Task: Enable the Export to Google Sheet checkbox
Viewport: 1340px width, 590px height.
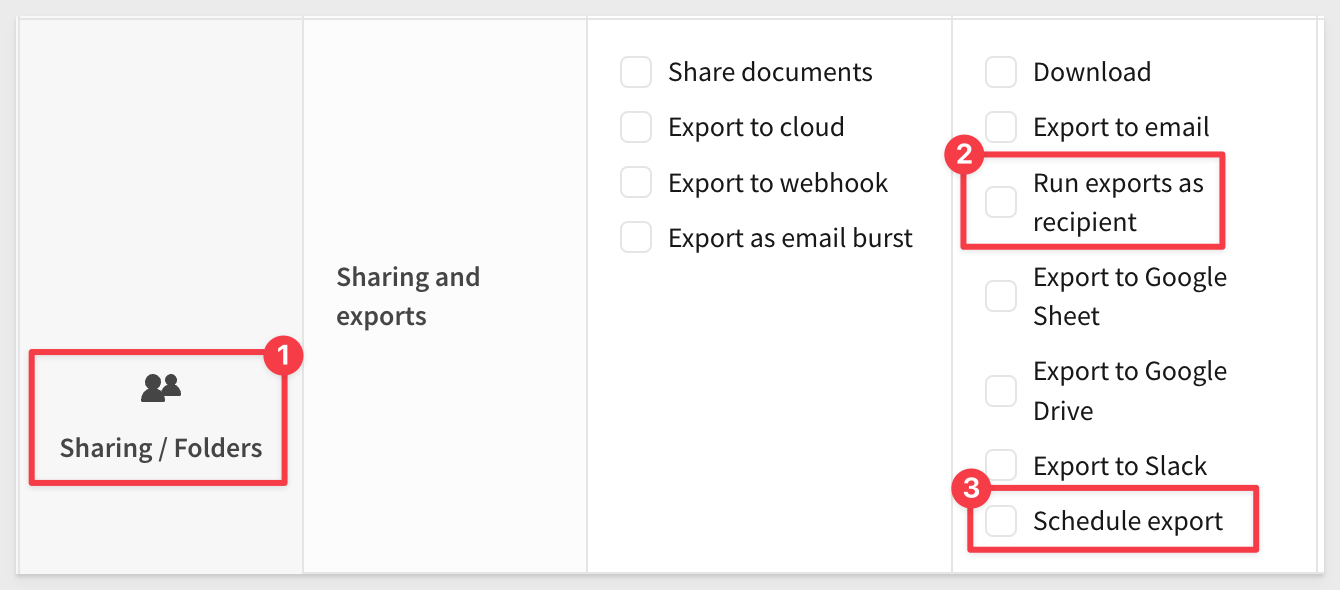Action: [x=1001, y=296]
